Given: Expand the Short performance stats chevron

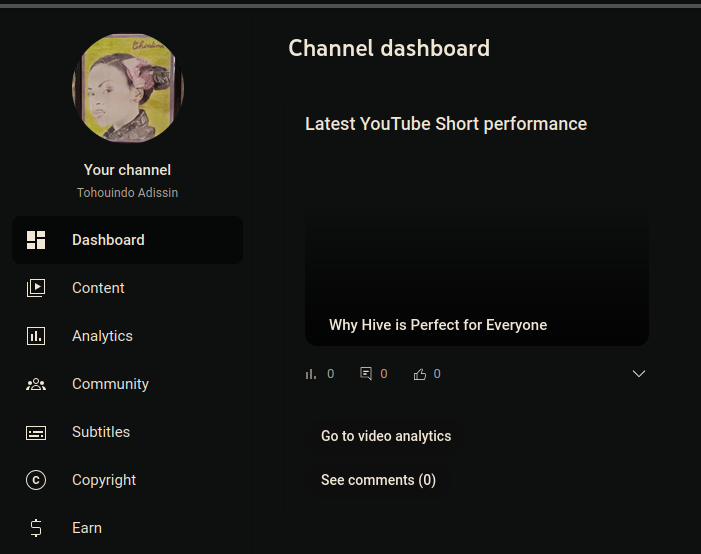Looking at the screenshot, I should (639, 374).
